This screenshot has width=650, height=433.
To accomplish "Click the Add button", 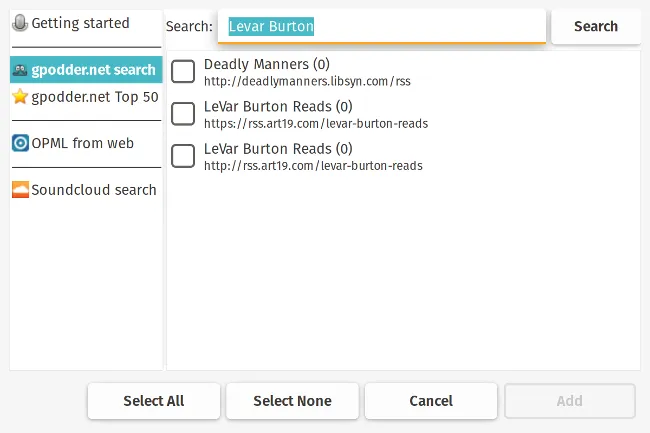I will pyautogui.click(x=569, y=401).
